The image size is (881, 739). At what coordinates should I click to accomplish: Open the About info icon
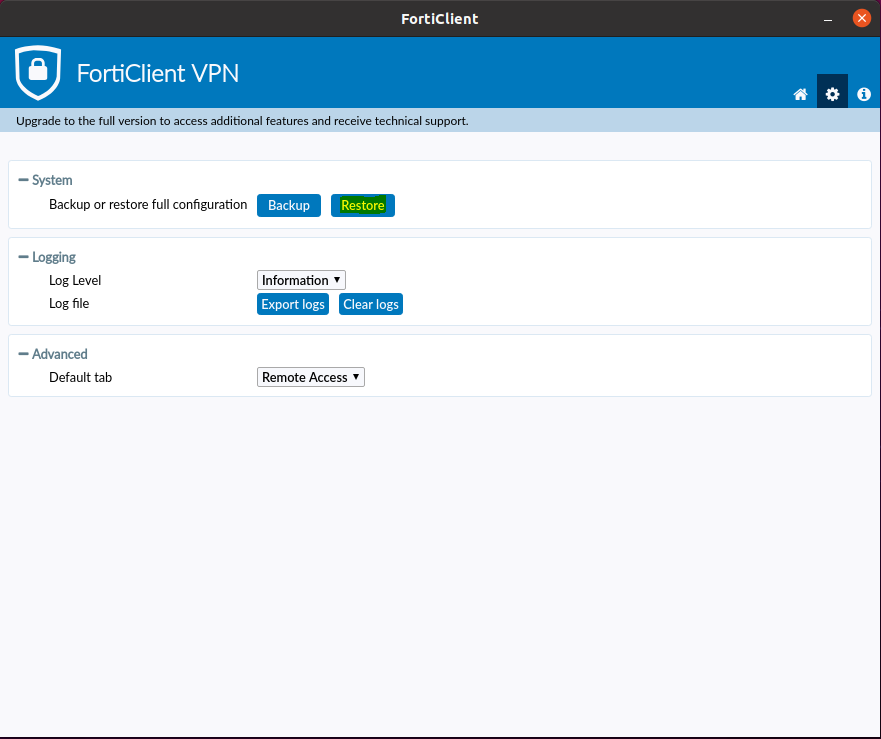[x=864, y=94]
